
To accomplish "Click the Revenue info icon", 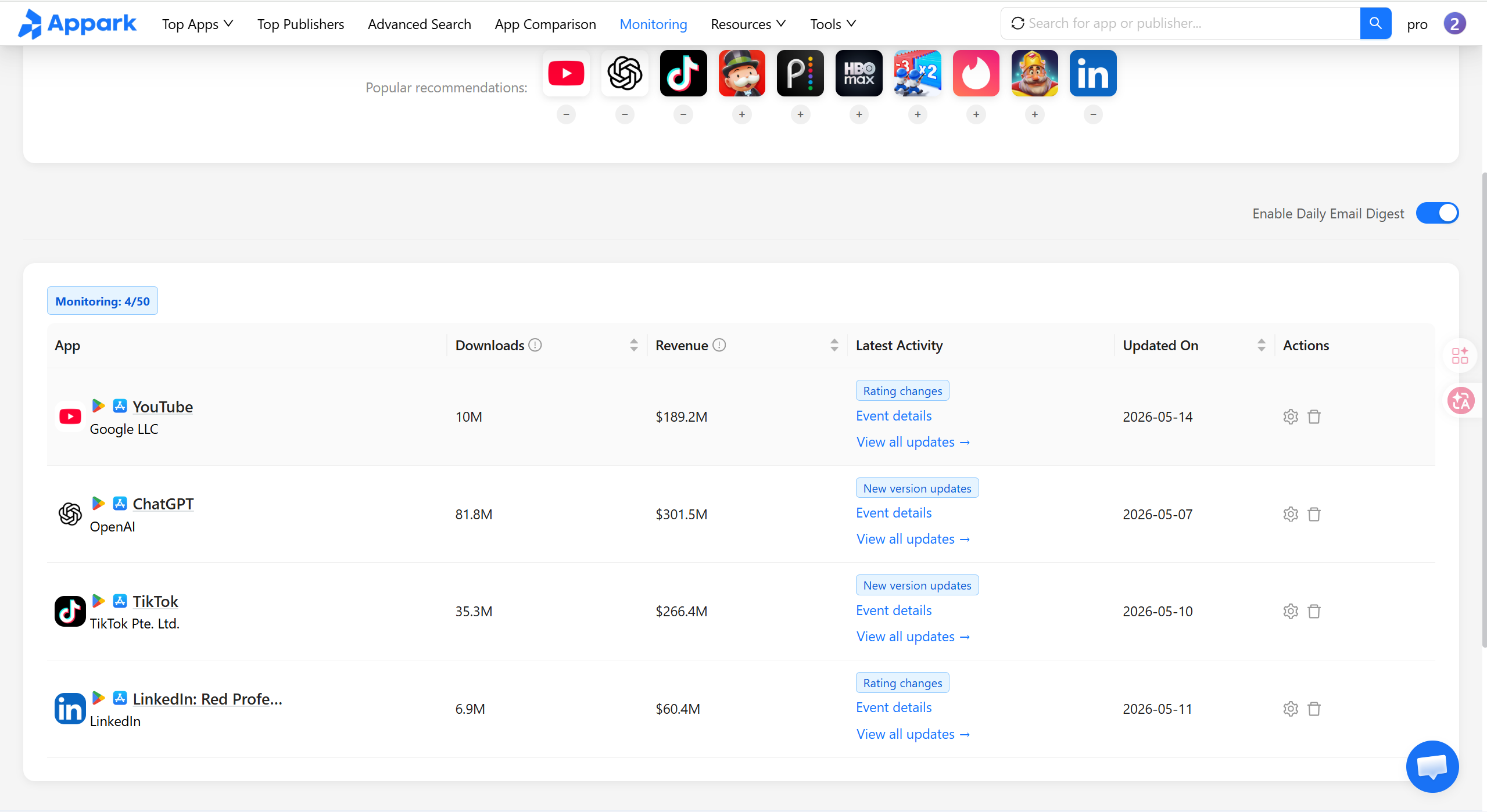I will tap(719, 345).
